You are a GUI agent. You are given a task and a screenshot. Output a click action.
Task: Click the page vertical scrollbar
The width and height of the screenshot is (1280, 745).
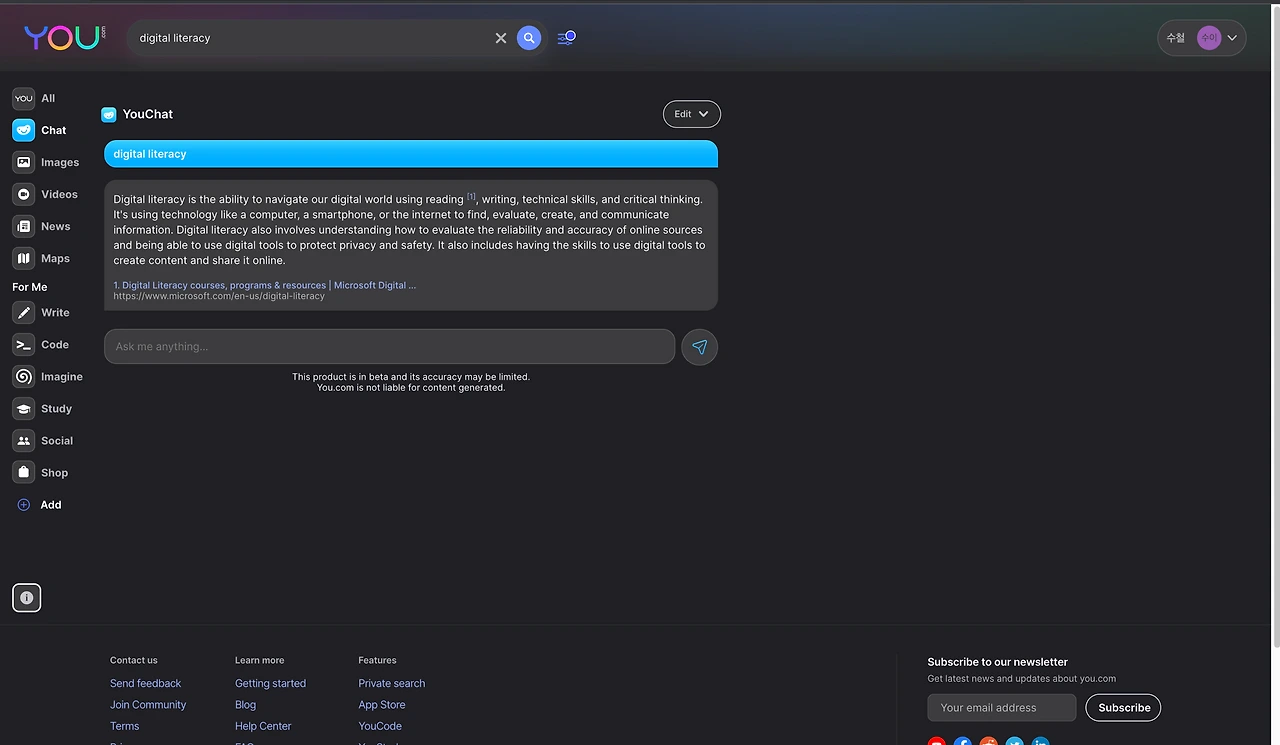(1275, 325)
